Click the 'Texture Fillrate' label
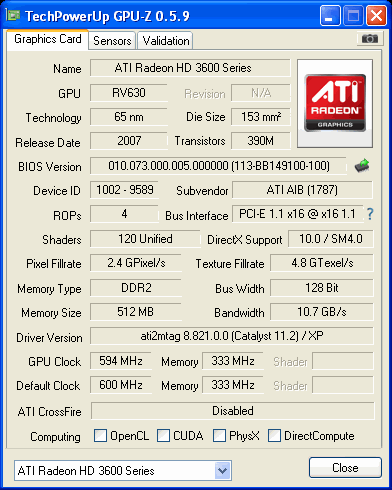Viewport: 392px width, 490px height. click(230, 264)
